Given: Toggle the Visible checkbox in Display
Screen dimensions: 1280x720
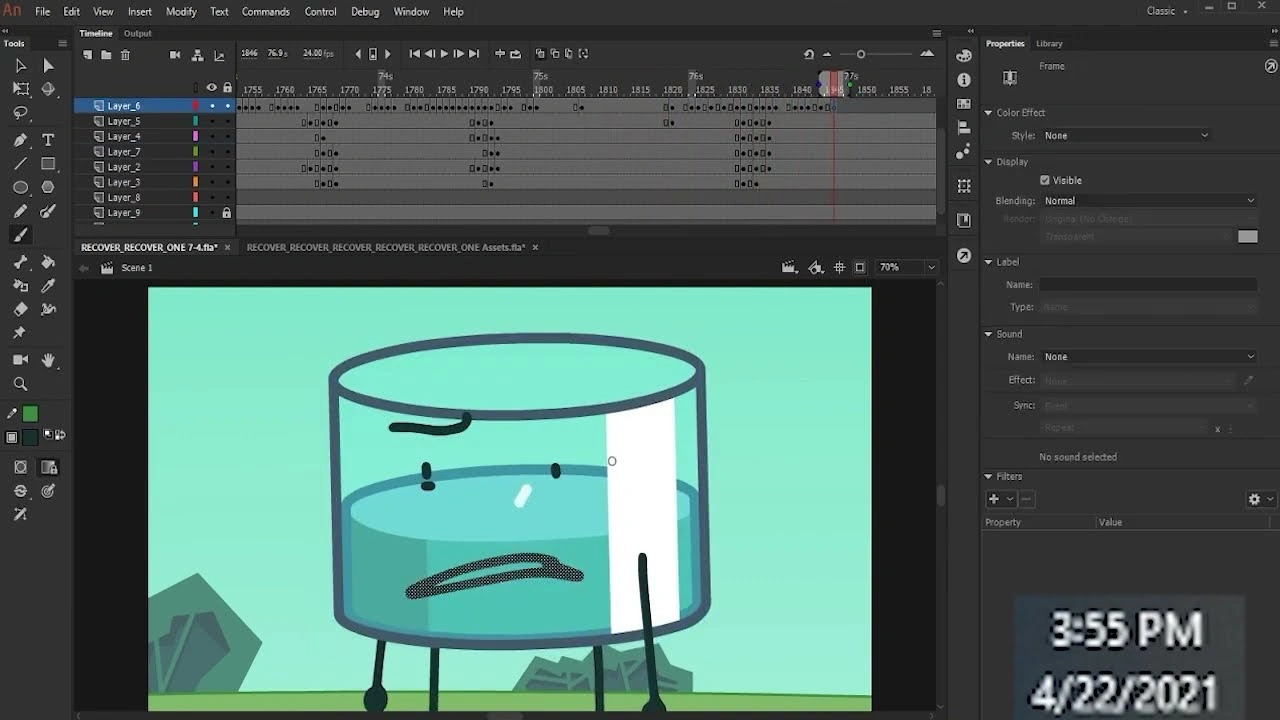Looking at the screenshot, I should pos(1045,181).
